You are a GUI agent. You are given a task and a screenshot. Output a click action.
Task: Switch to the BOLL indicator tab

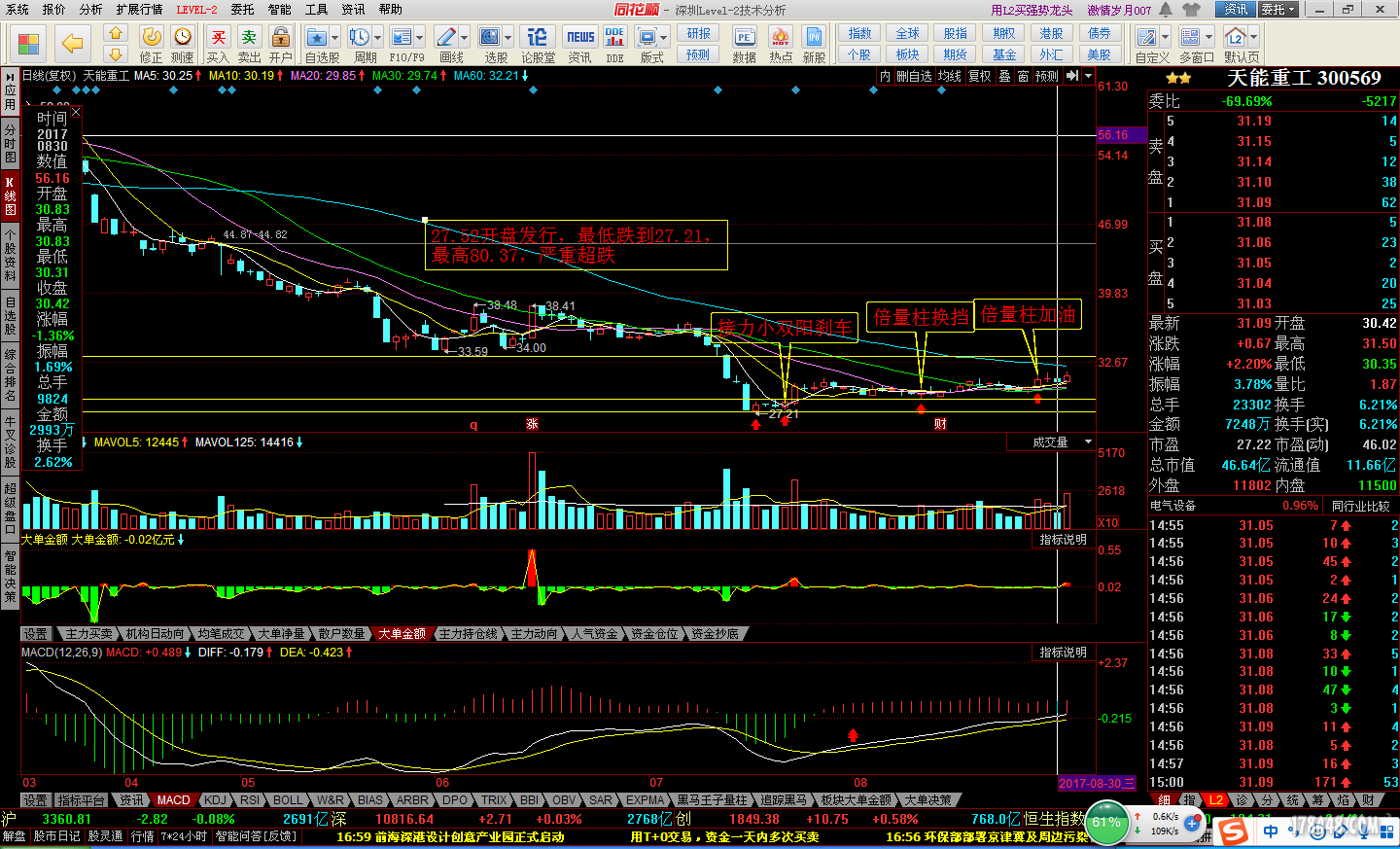(x=288, y=799)
